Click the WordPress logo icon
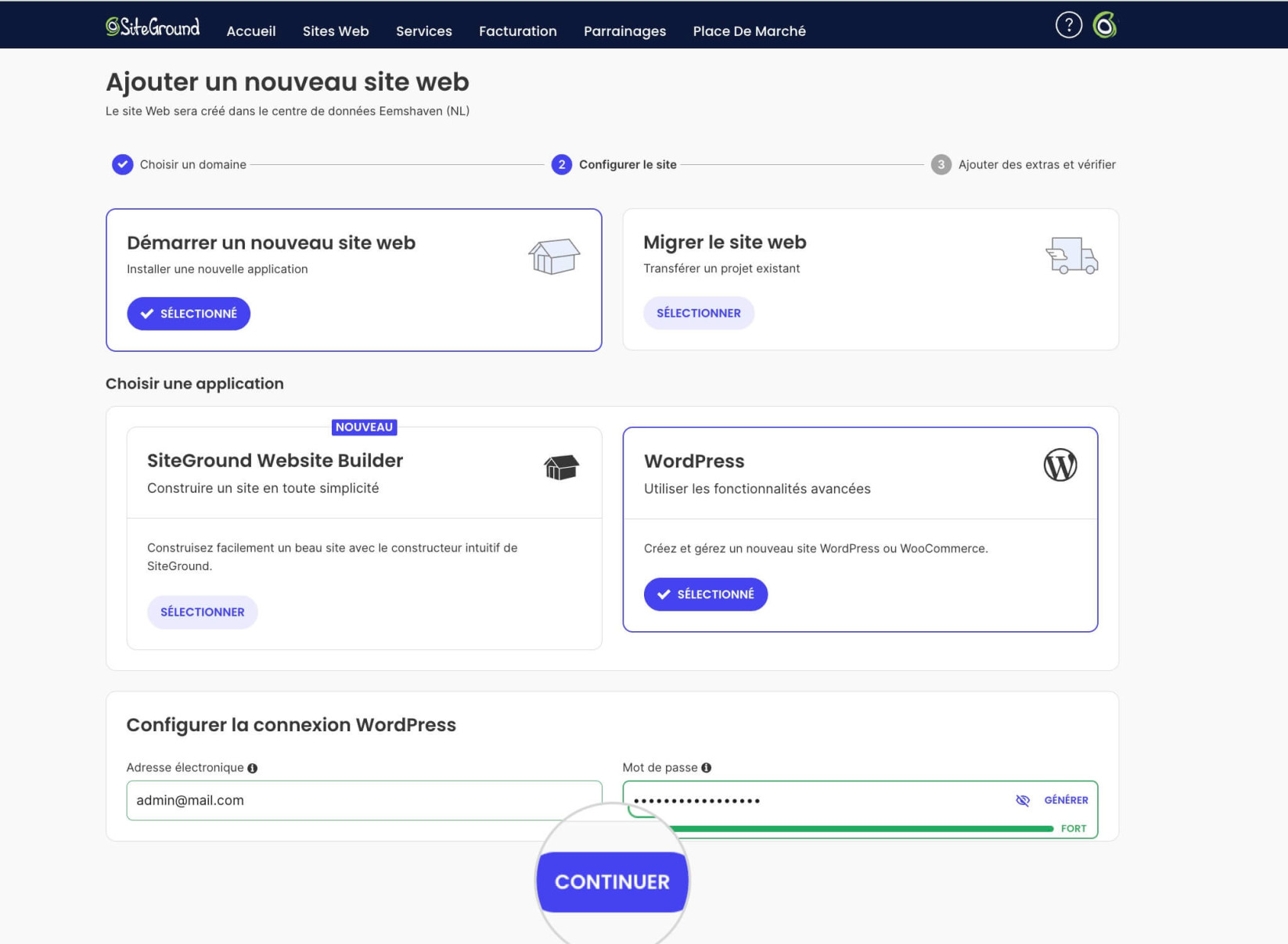The height and width of the screenshot is (944, 1288). click(x=1060, y=465)
